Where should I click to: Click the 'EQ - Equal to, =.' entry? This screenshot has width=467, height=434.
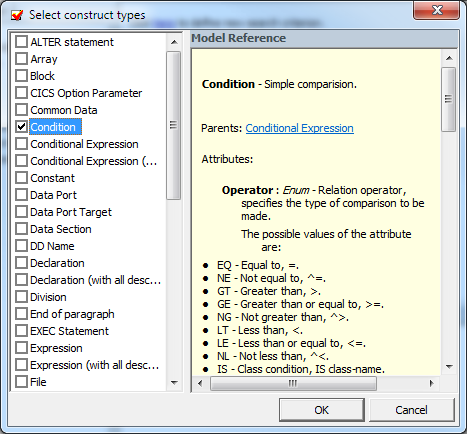tap(258, 265)
